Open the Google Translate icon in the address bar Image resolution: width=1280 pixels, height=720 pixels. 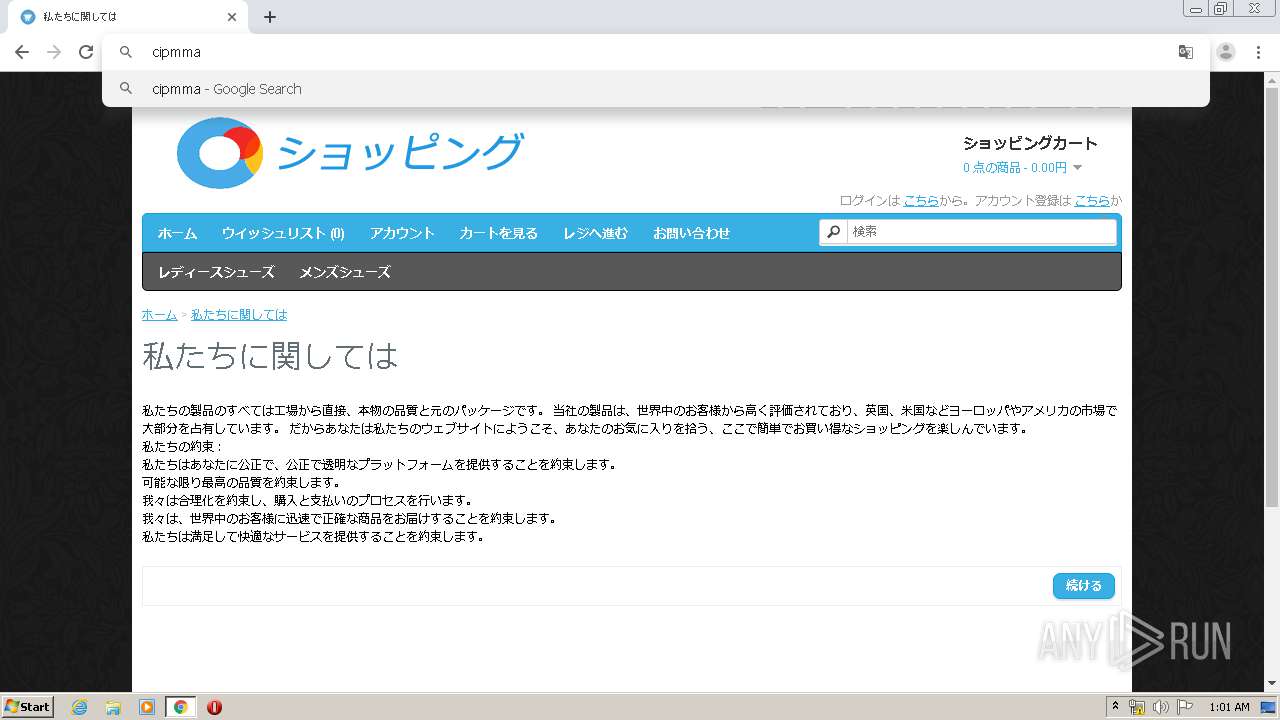1186,52
